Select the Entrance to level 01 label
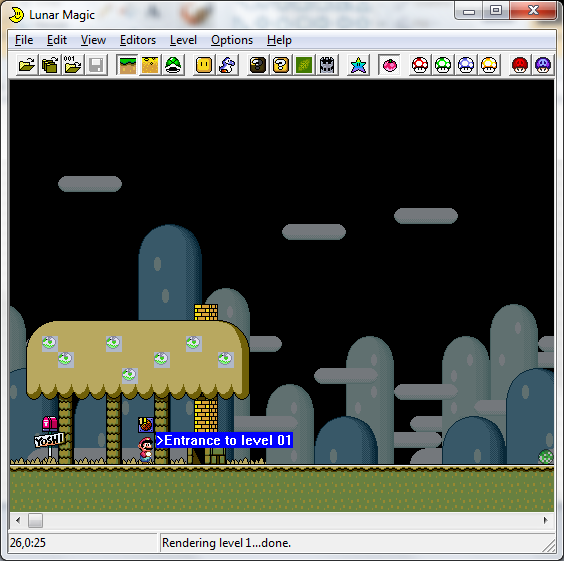 pos(224,440)
